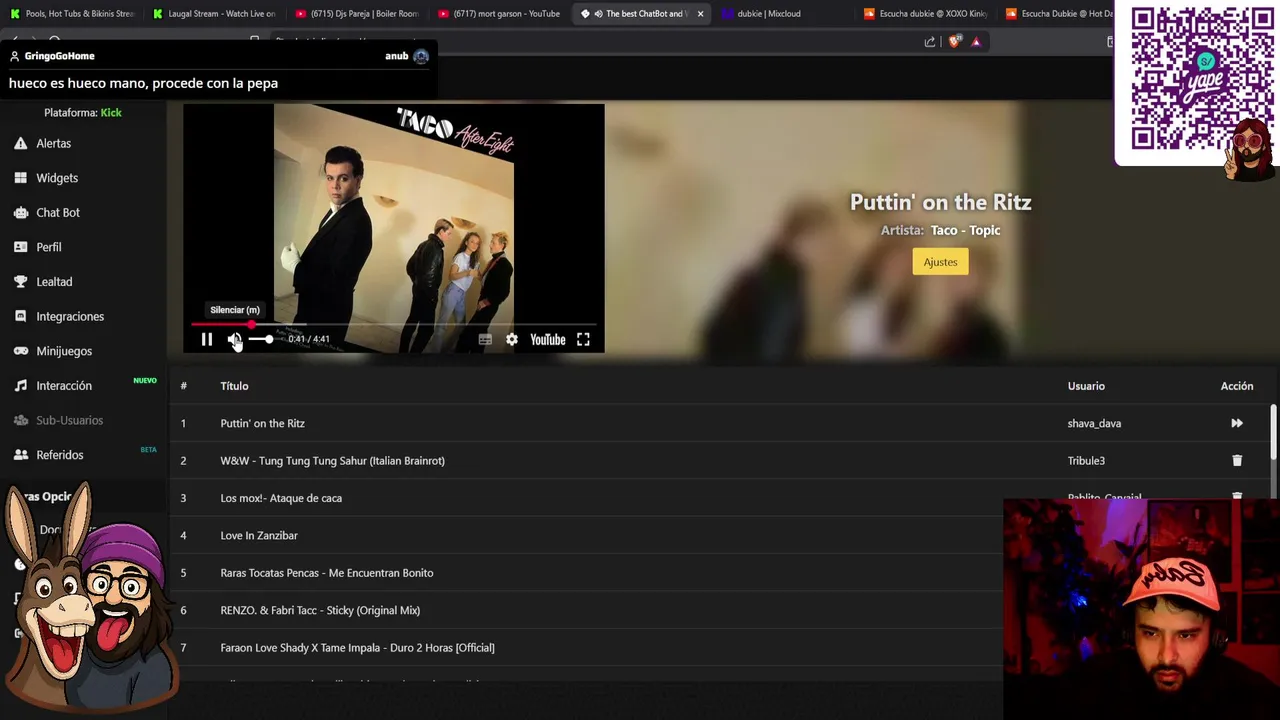Mute the video with the speaker icon
The height and width of the screenshot is (720, 1280).
(234, 340)
